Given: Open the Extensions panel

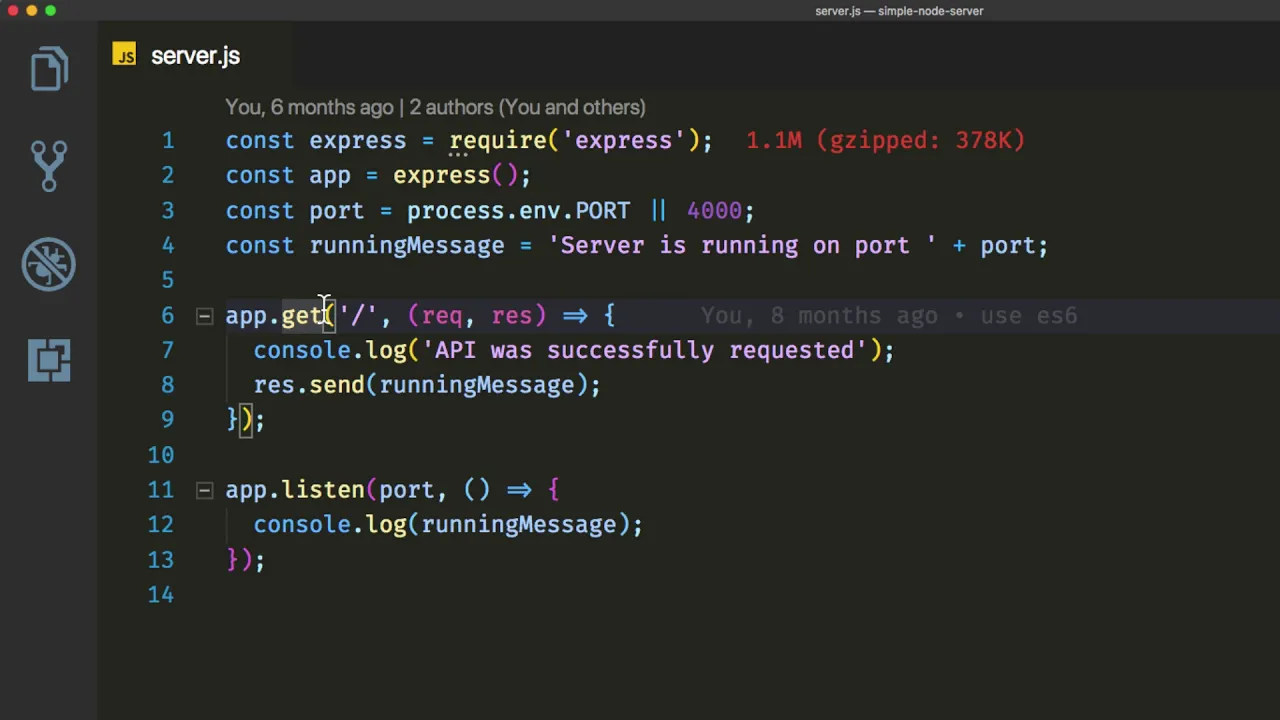Looking at the screenshot, I should coord(49,360).
